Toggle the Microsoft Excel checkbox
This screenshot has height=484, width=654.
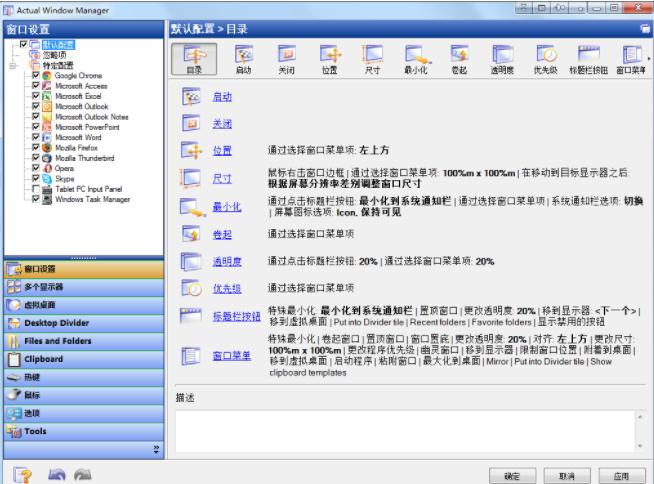[x=36, y=96]
